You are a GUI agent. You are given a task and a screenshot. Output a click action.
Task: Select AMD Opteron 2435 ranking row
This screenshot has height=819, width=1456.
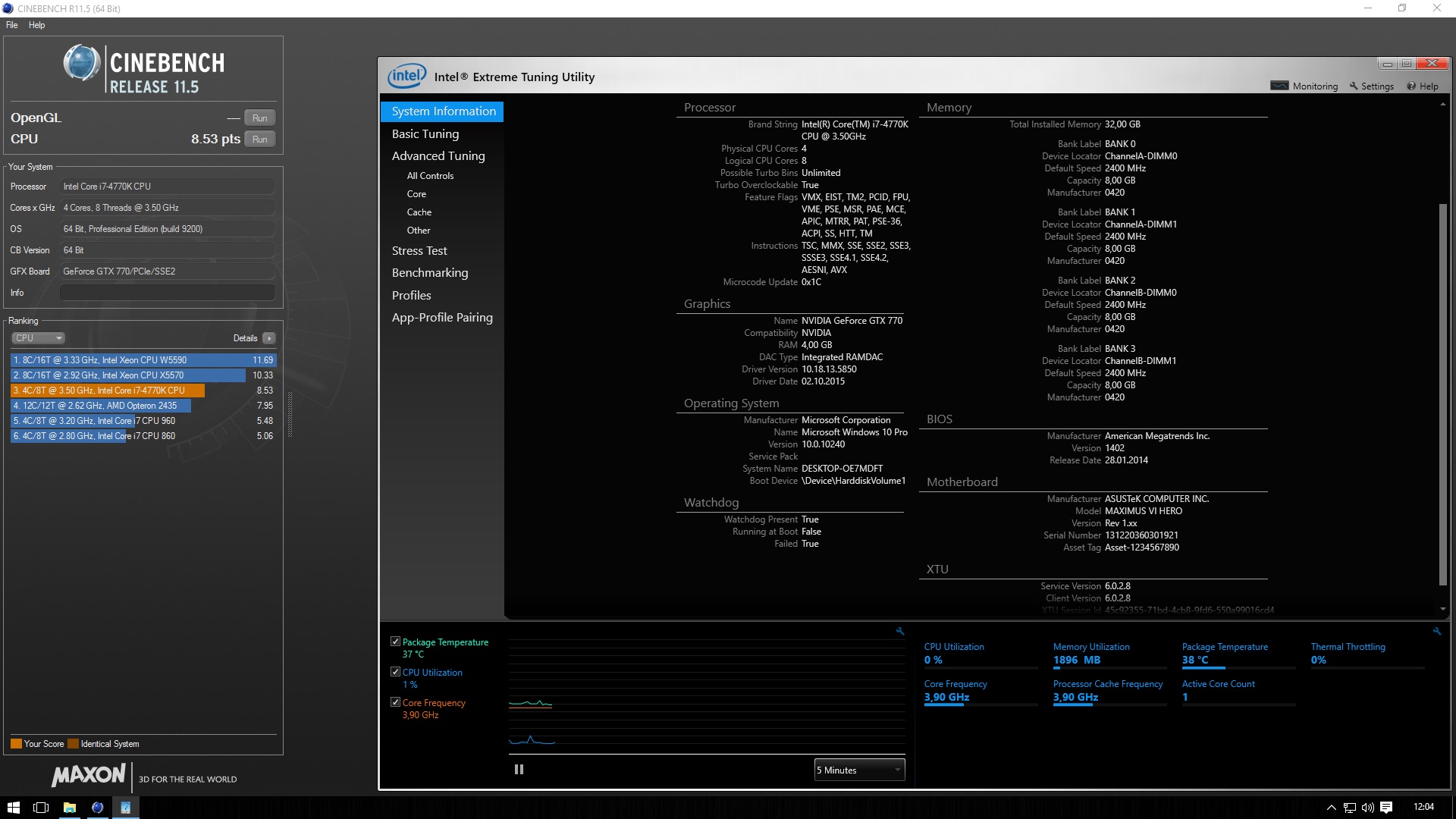143,406
